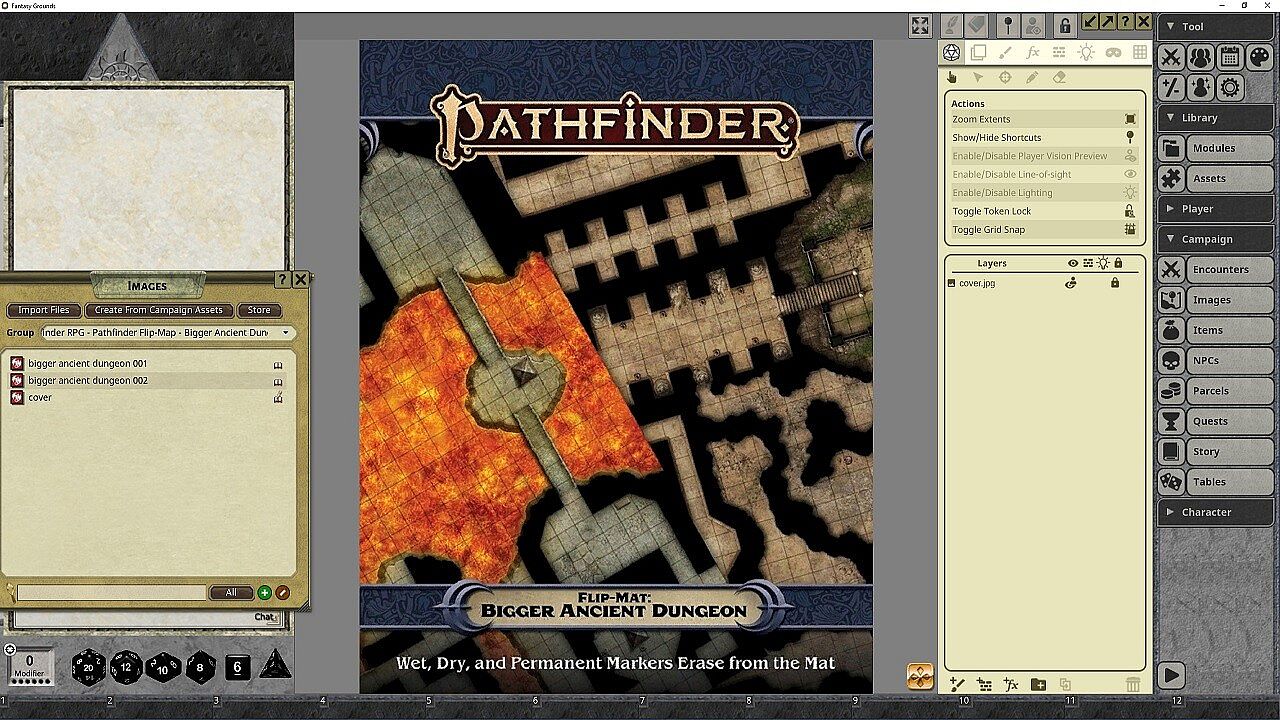
Task: Open the lightbulb lighting tab
Action: 1086,53
